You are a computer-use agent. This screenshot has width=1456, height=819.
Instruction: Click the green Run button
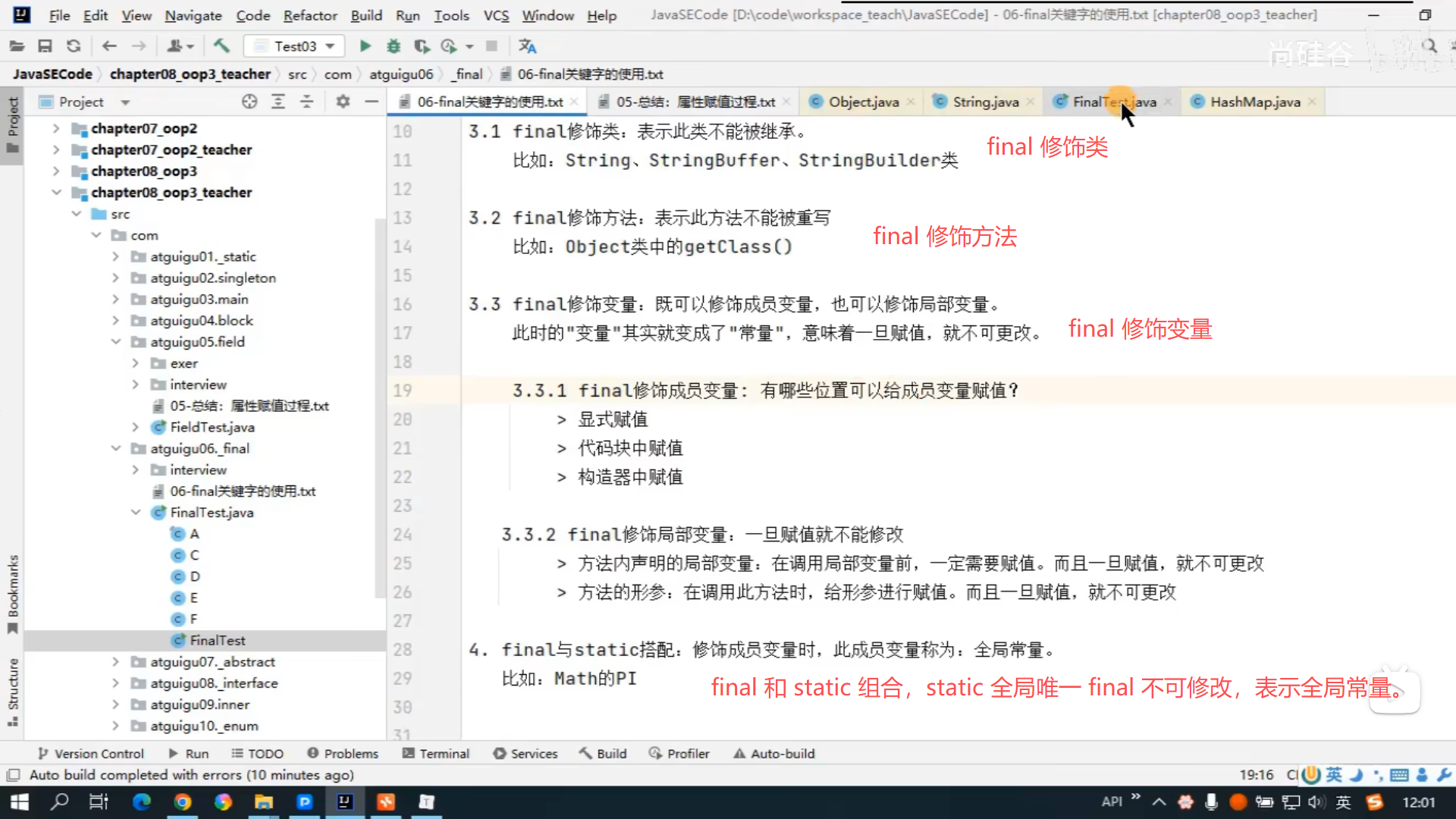click(x=365, y=46)
